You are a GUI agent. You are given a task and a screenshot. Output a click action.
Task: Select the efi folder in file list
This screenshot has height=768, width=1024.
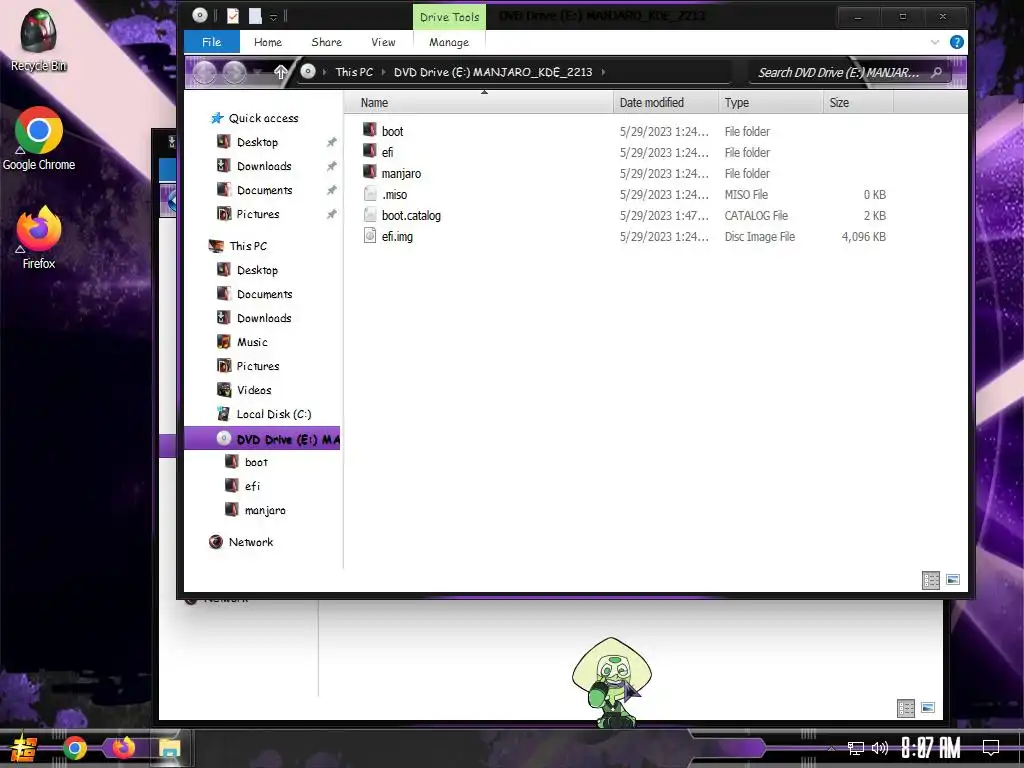[387, 152]
